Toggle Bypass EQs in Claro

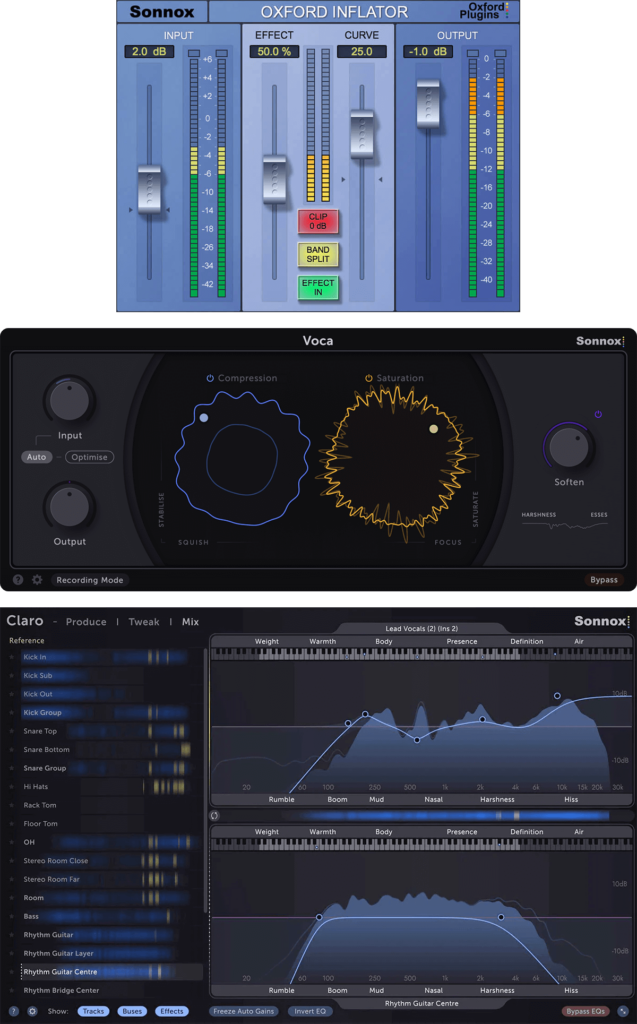pos(585,1011)
